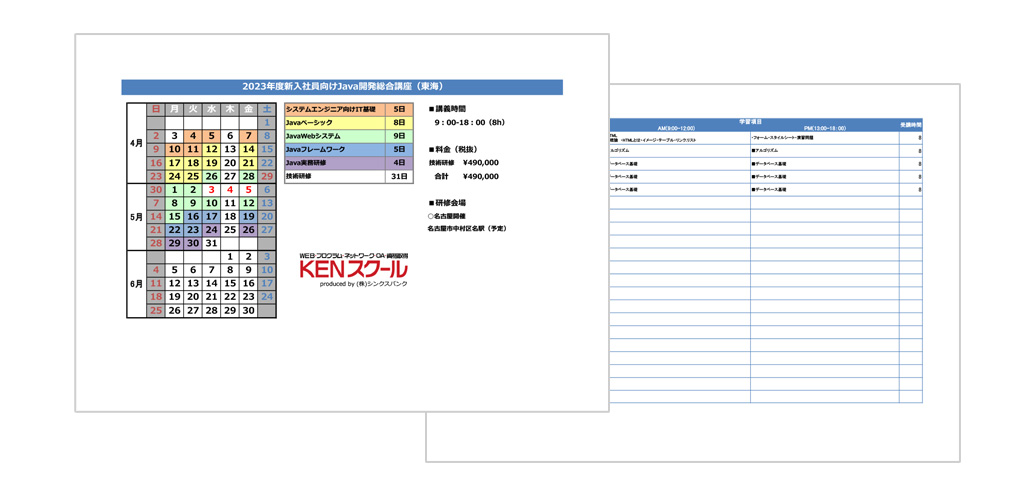Select the blue May 22 cell
Screen dimensions: 1036x496
174,230
